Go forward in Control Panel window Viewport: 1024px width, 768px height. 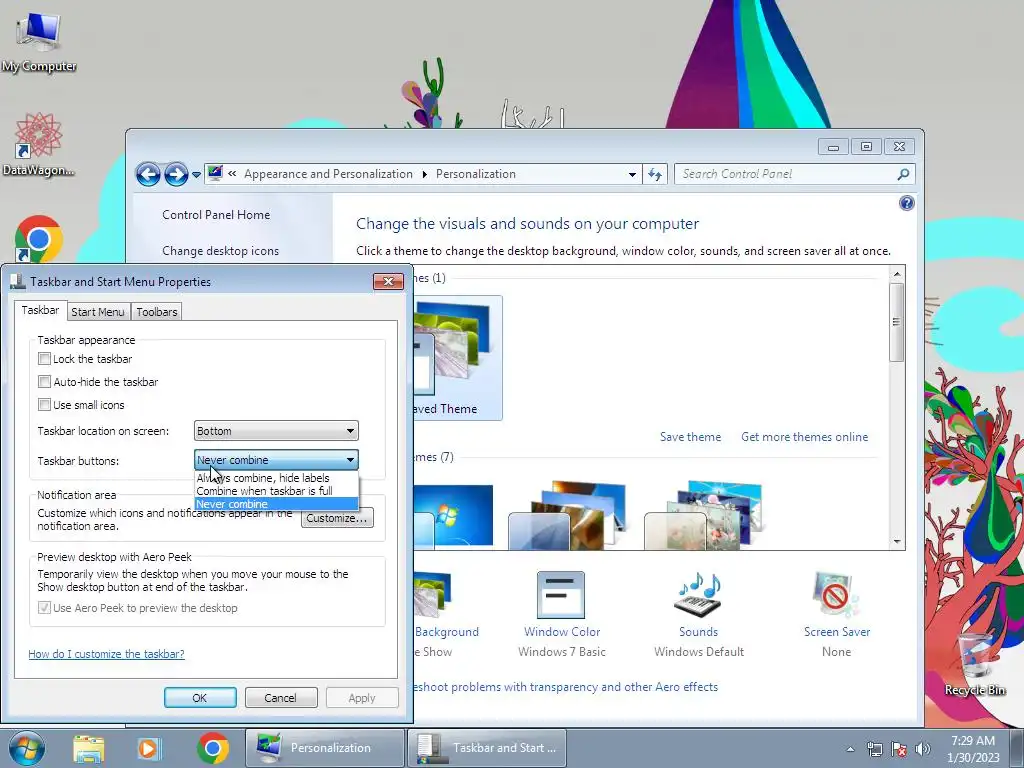[176, 174]
